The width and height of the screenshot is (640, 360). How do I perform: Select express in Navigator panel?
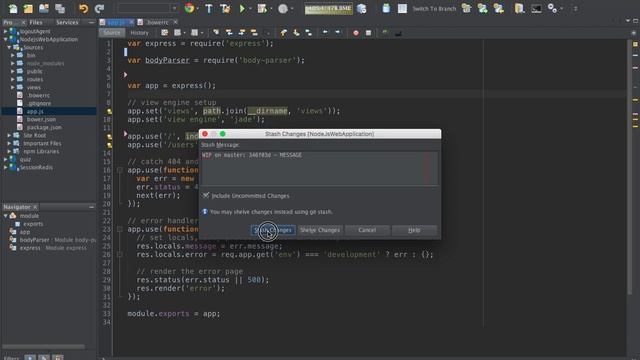tap(30, 248)
